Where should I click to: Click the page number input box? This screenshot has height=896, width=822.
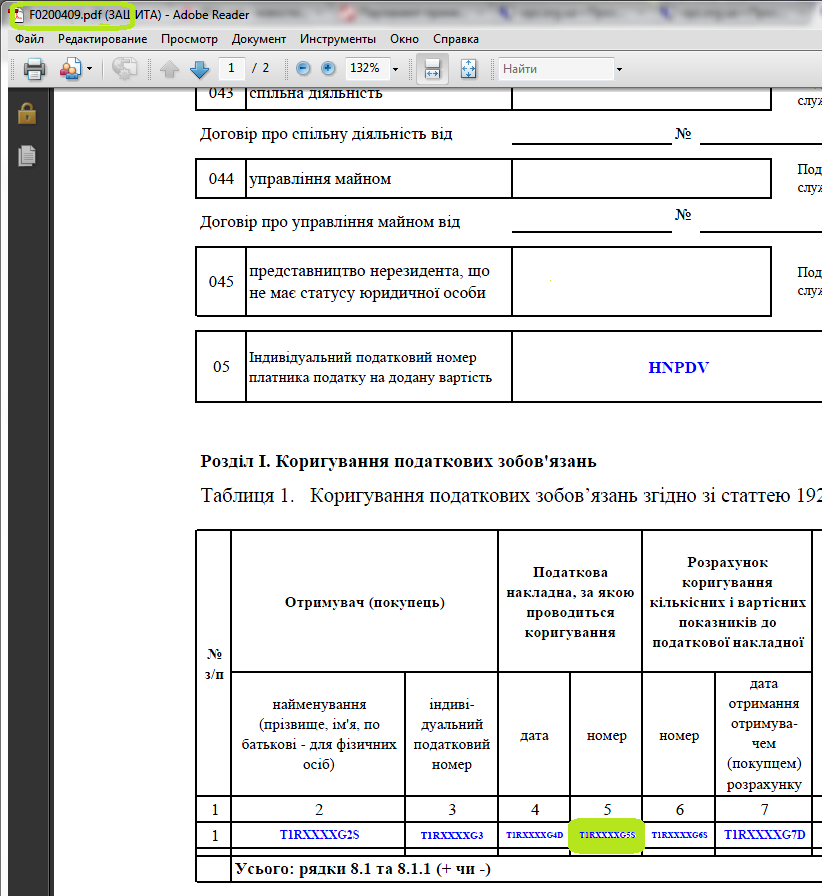232,68
